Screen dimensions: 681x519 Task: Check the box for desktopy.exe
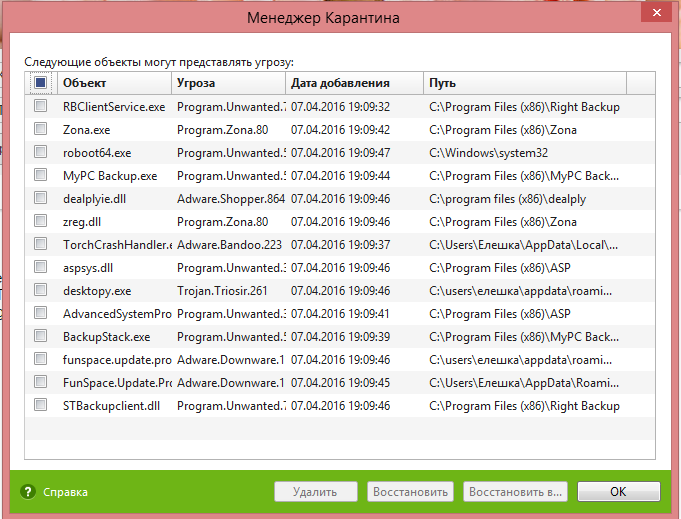click(x=40, y=290)
